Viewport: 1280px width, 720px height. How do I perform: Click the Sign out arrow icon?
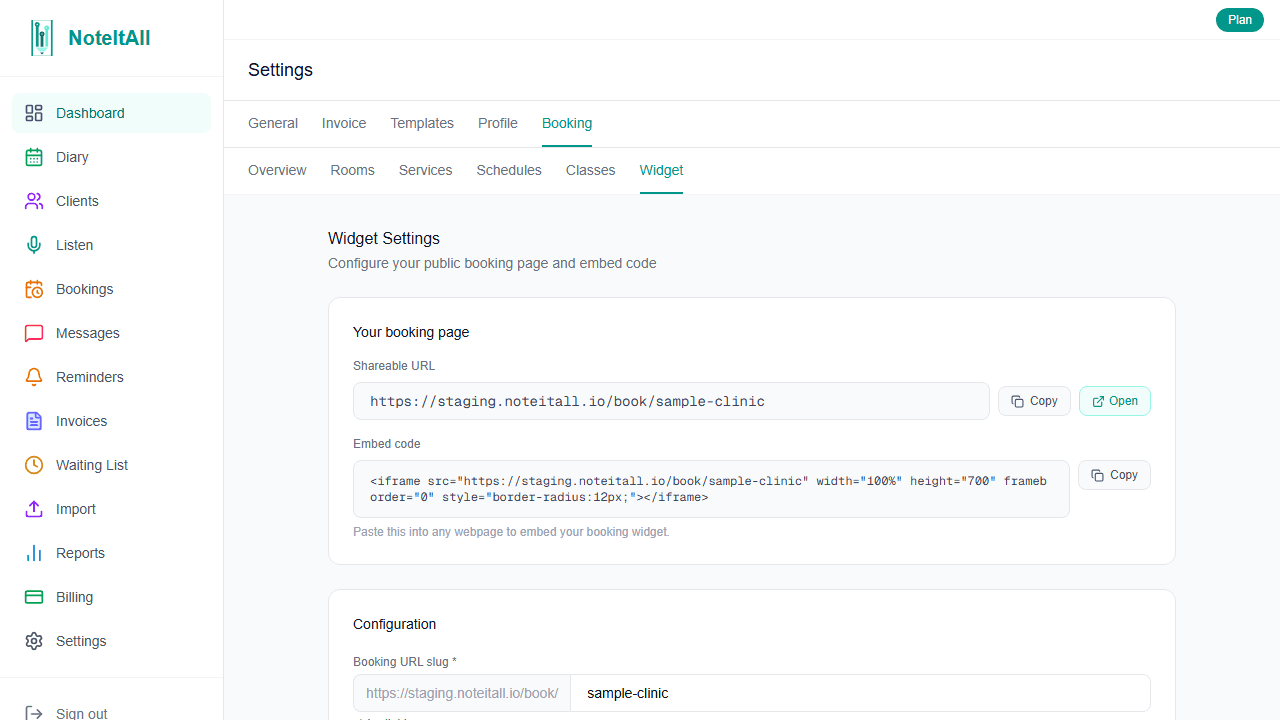(34, 713)
